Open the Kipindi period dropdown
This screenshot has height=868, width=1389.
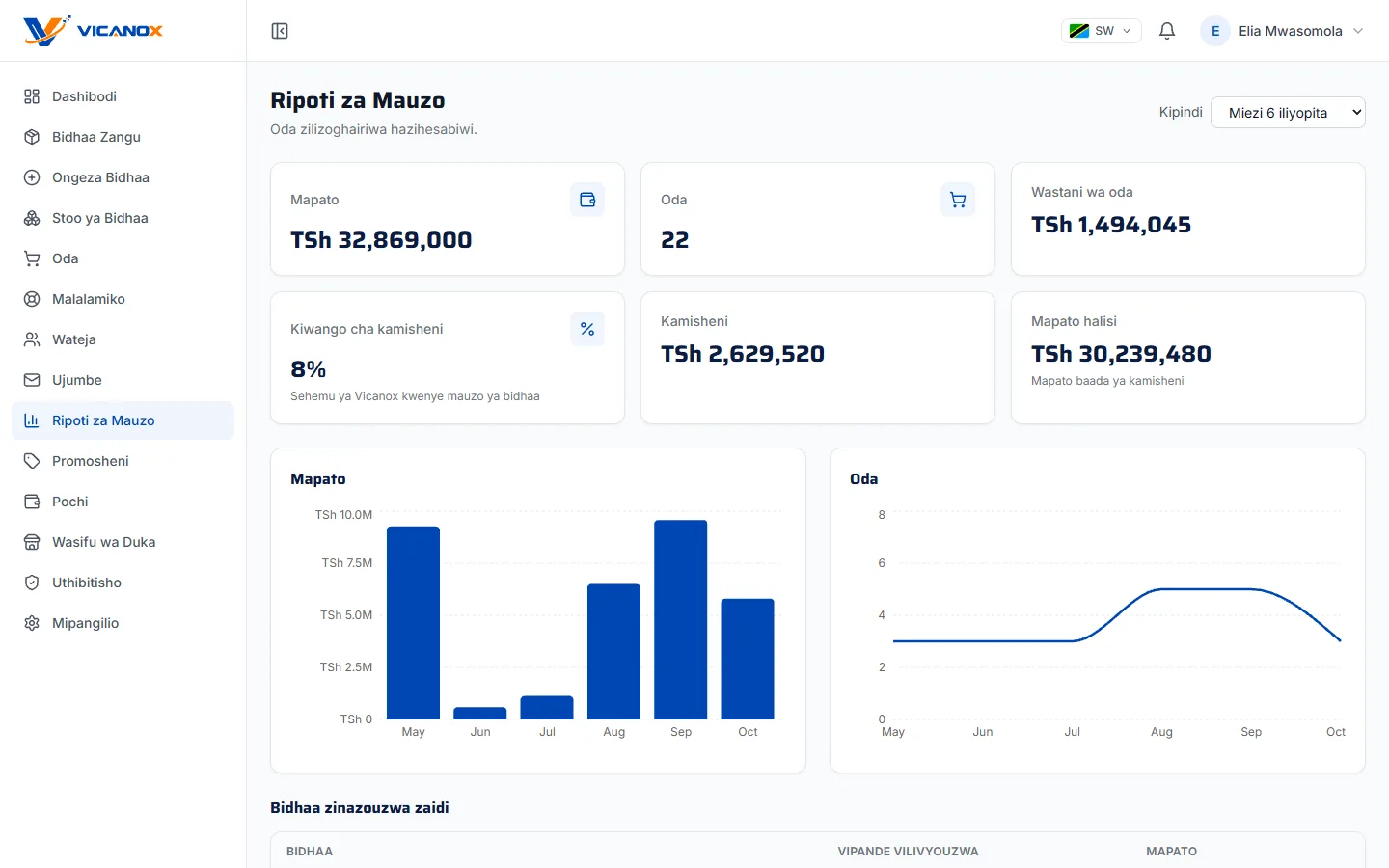pos(1288,113)
